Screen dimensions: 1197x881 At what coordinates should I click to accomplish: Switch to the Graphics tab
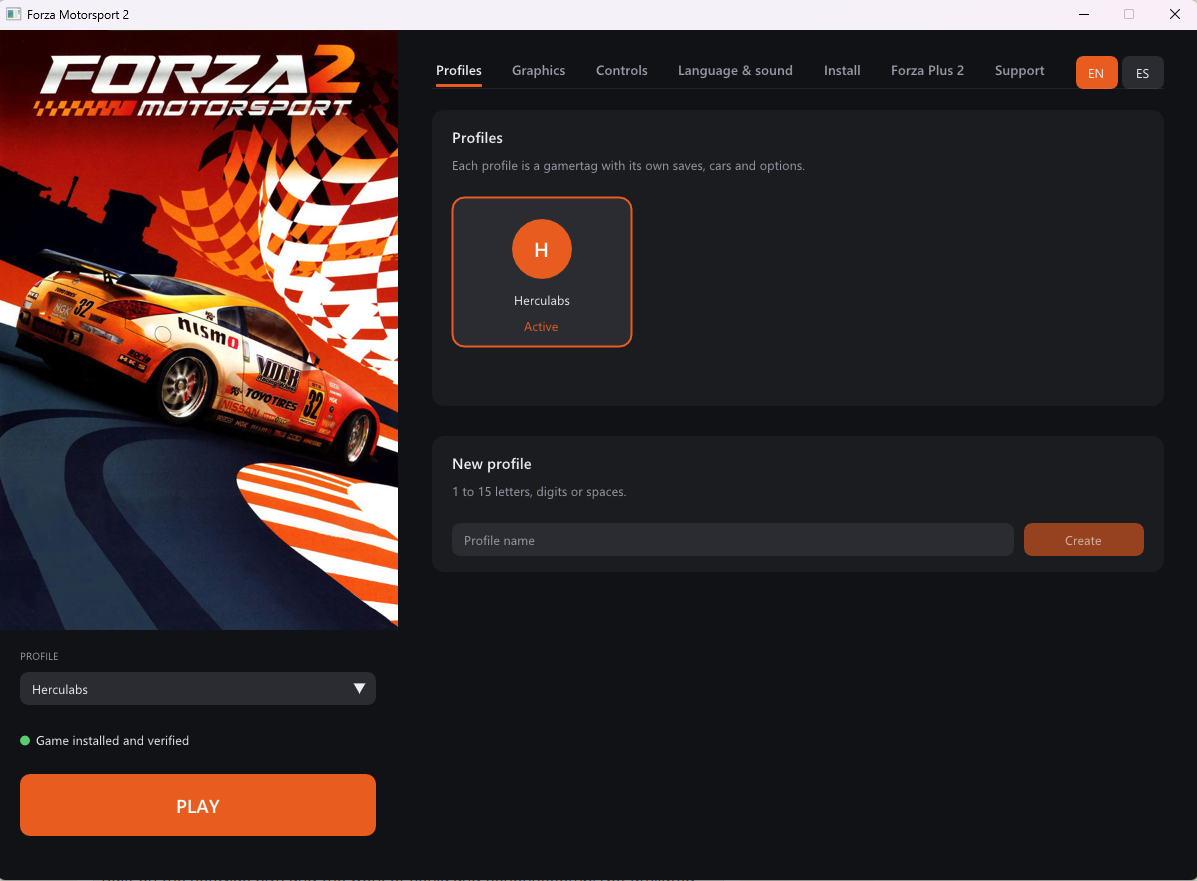(538, 70)
